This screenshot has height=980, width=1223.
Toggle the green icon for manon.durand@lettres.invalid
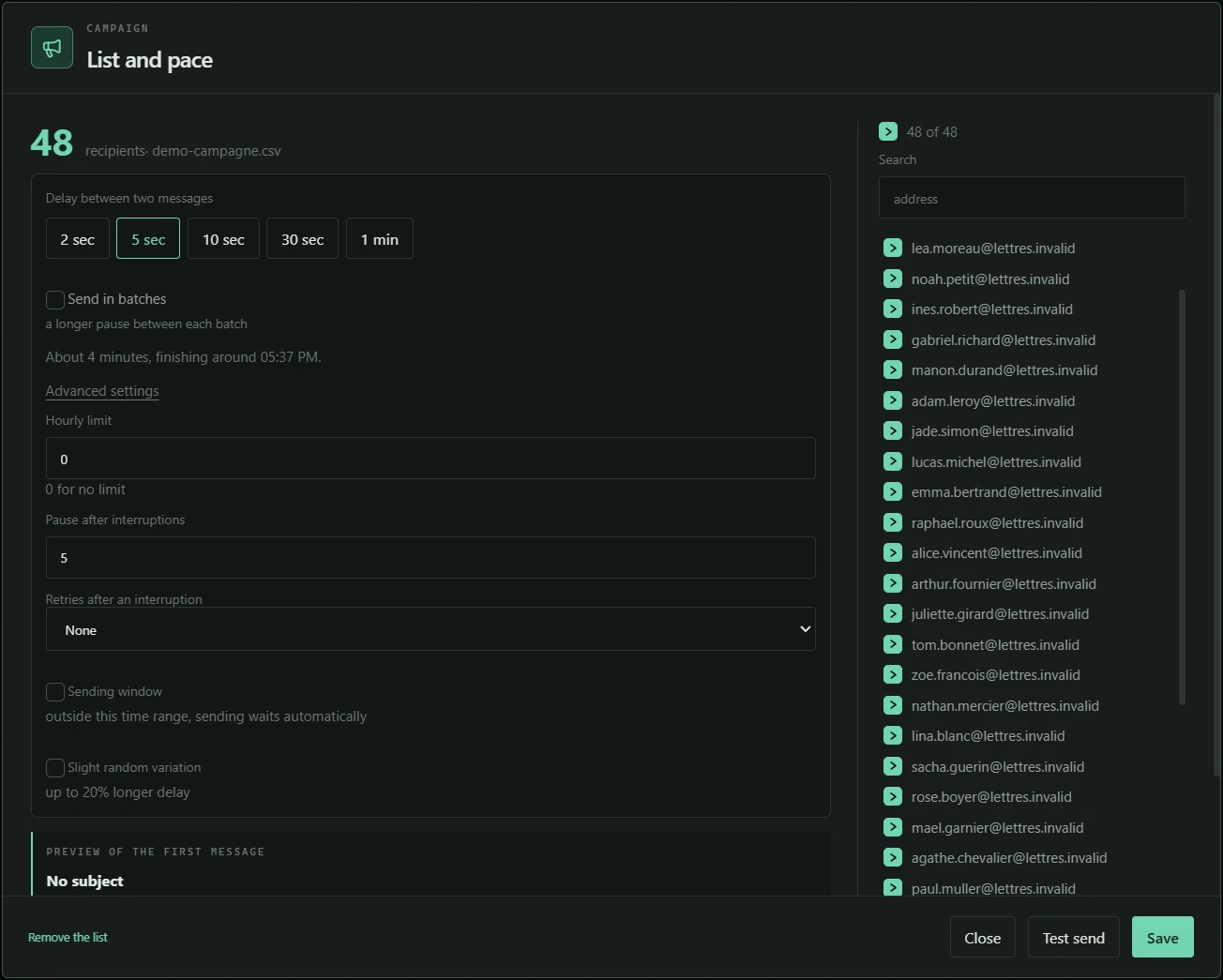[893, 369]
